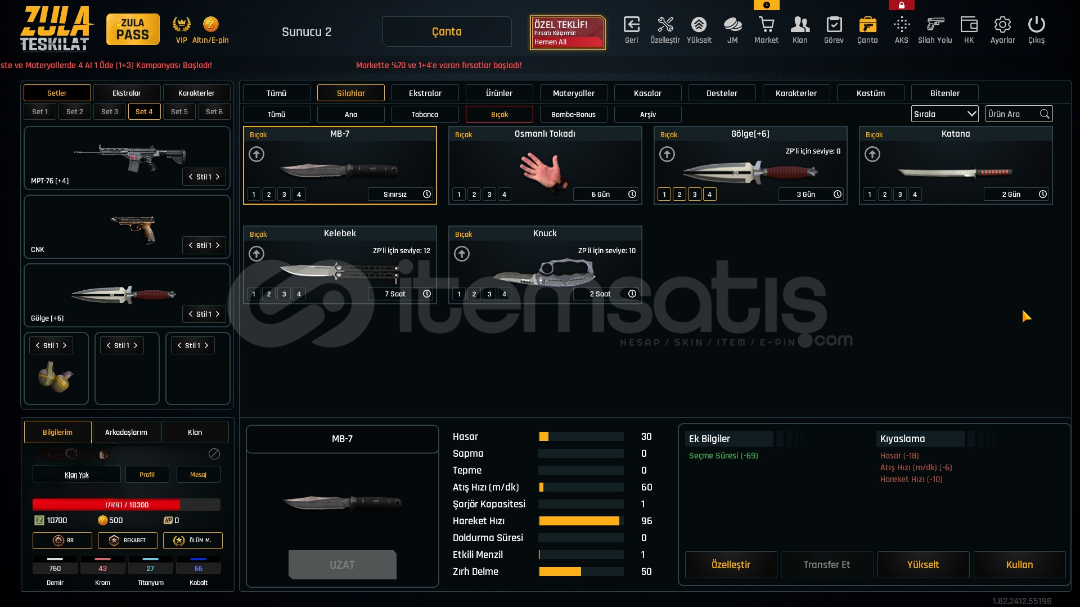Toggle set 4 on Kelebek card
1080x607 pixels.
(x=299, y=294)
